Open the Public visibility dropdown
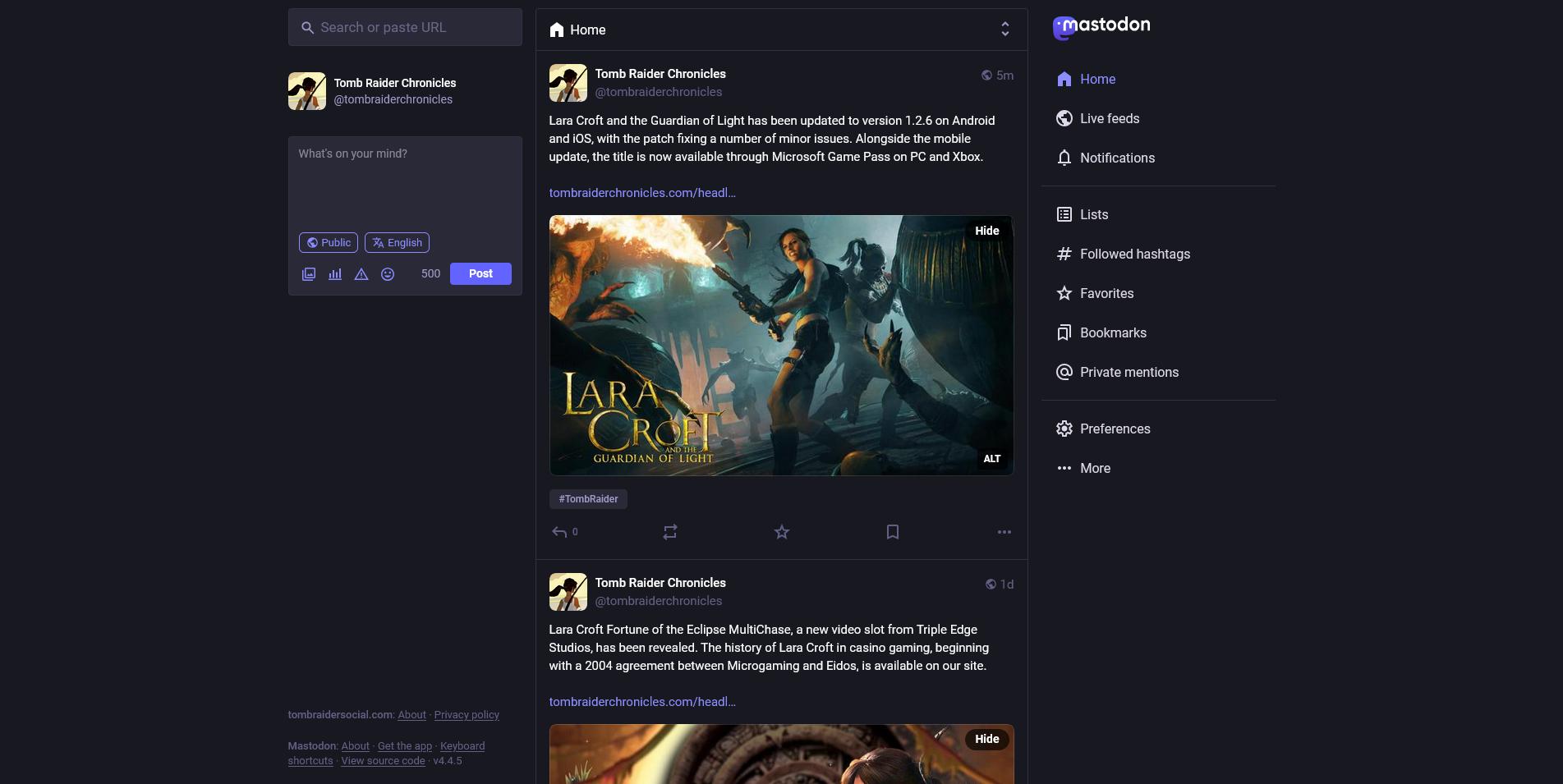Screen dimensions: 1563x784 [x=329, y=243]
